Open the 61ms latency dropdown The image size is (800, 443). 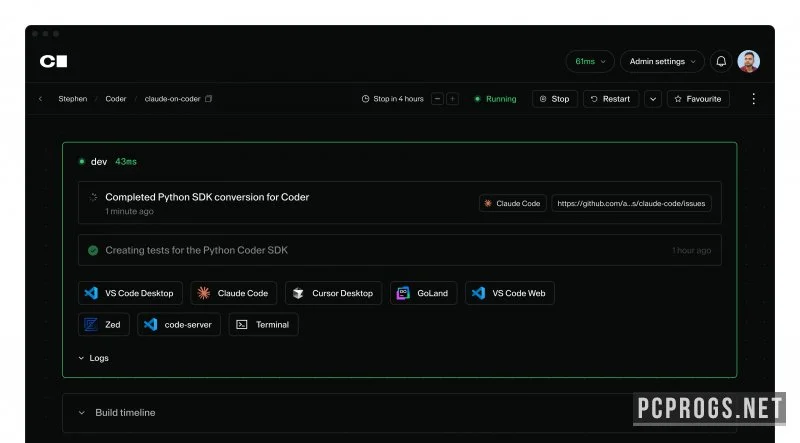coord(590,61)
